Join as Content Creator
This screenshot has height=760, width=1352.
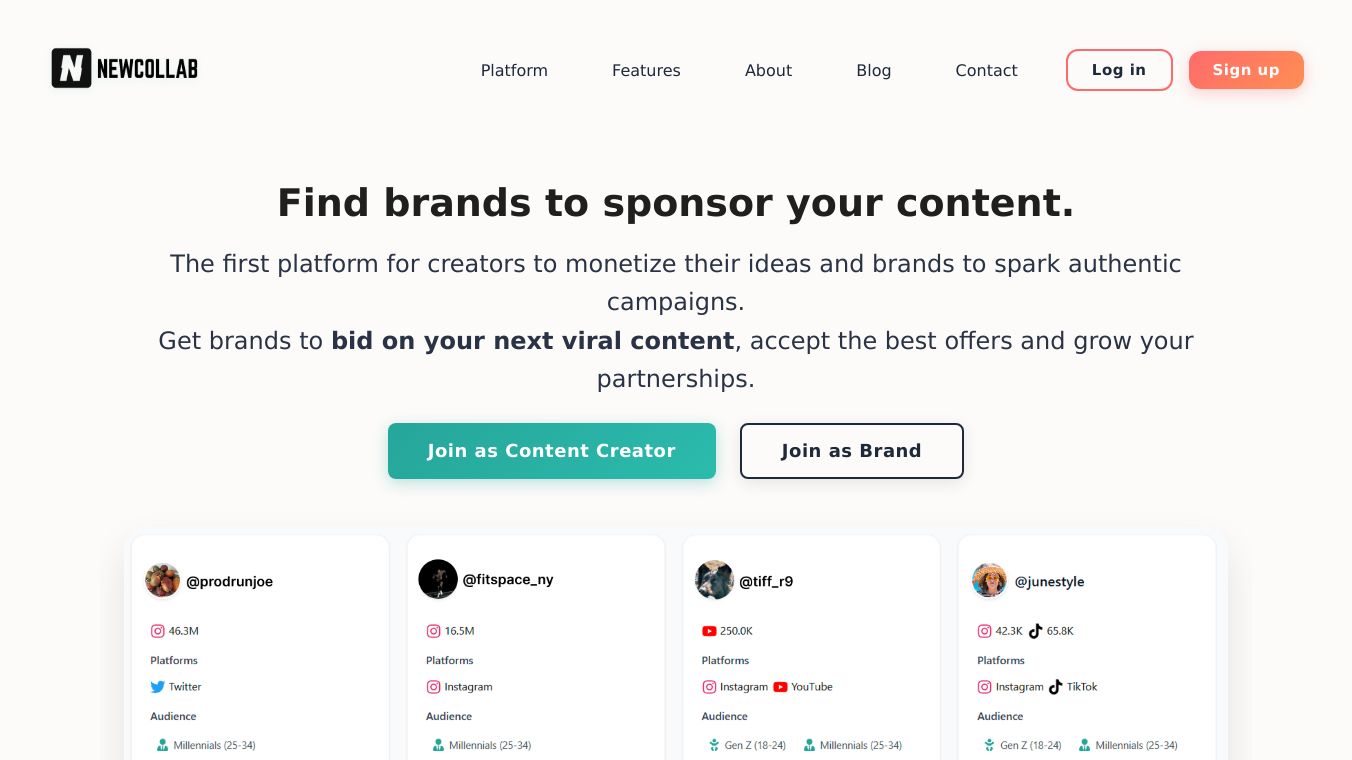tap(551, 451)
